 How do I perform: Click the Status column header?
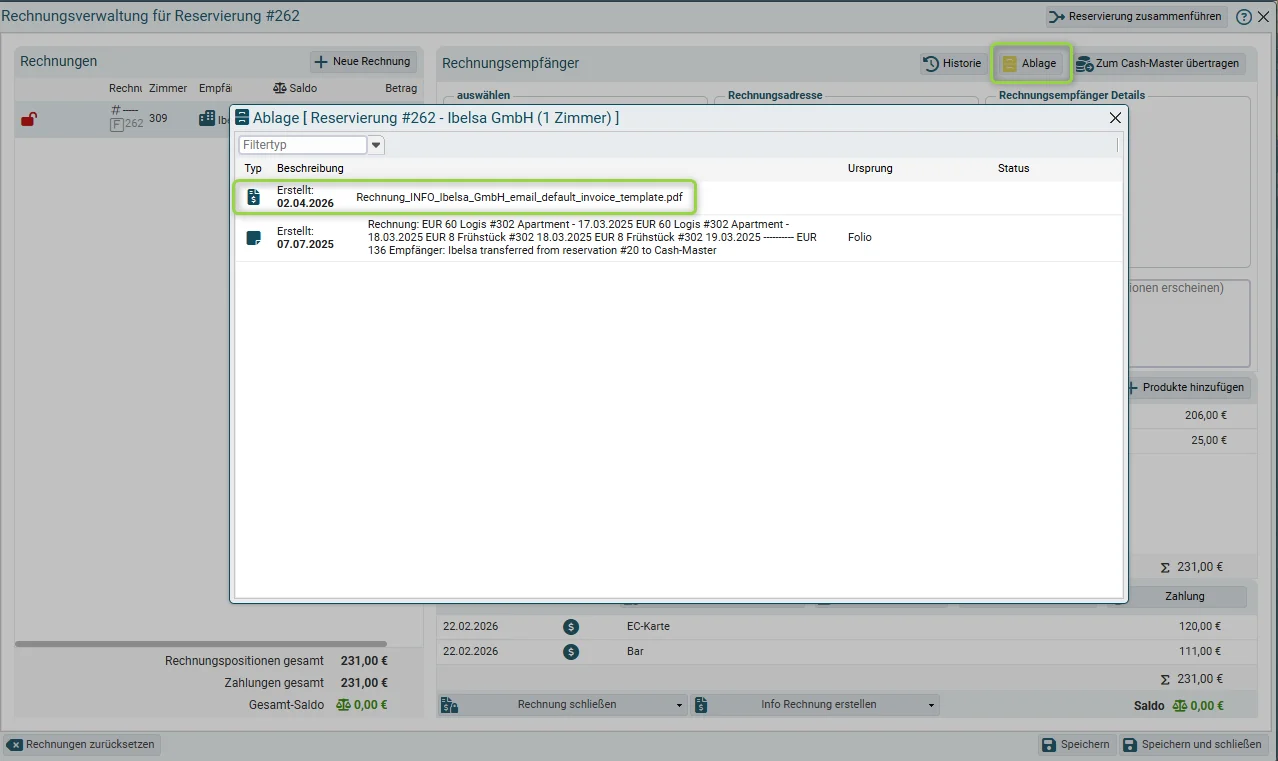[1013, 168]
